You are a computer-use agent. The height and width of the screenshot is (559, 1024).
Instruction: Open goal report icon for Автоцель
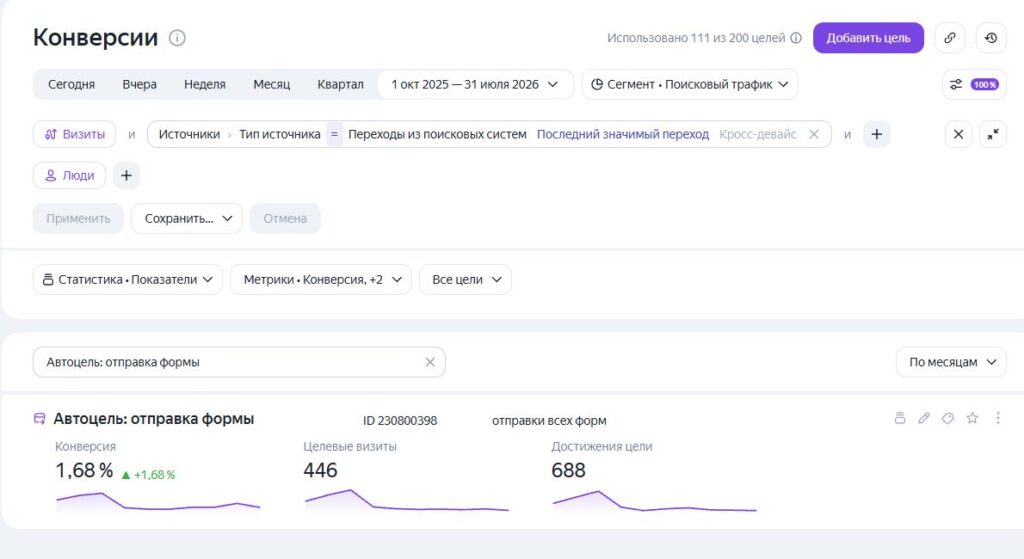pyautogui.click(x=899, y=418)
